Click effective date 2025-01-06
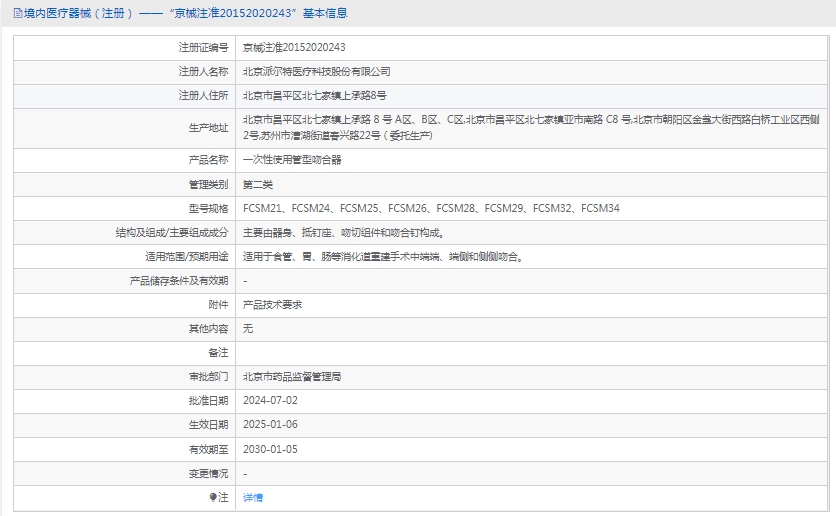Screen dimensions: 836x516 [x=270, y=424]
